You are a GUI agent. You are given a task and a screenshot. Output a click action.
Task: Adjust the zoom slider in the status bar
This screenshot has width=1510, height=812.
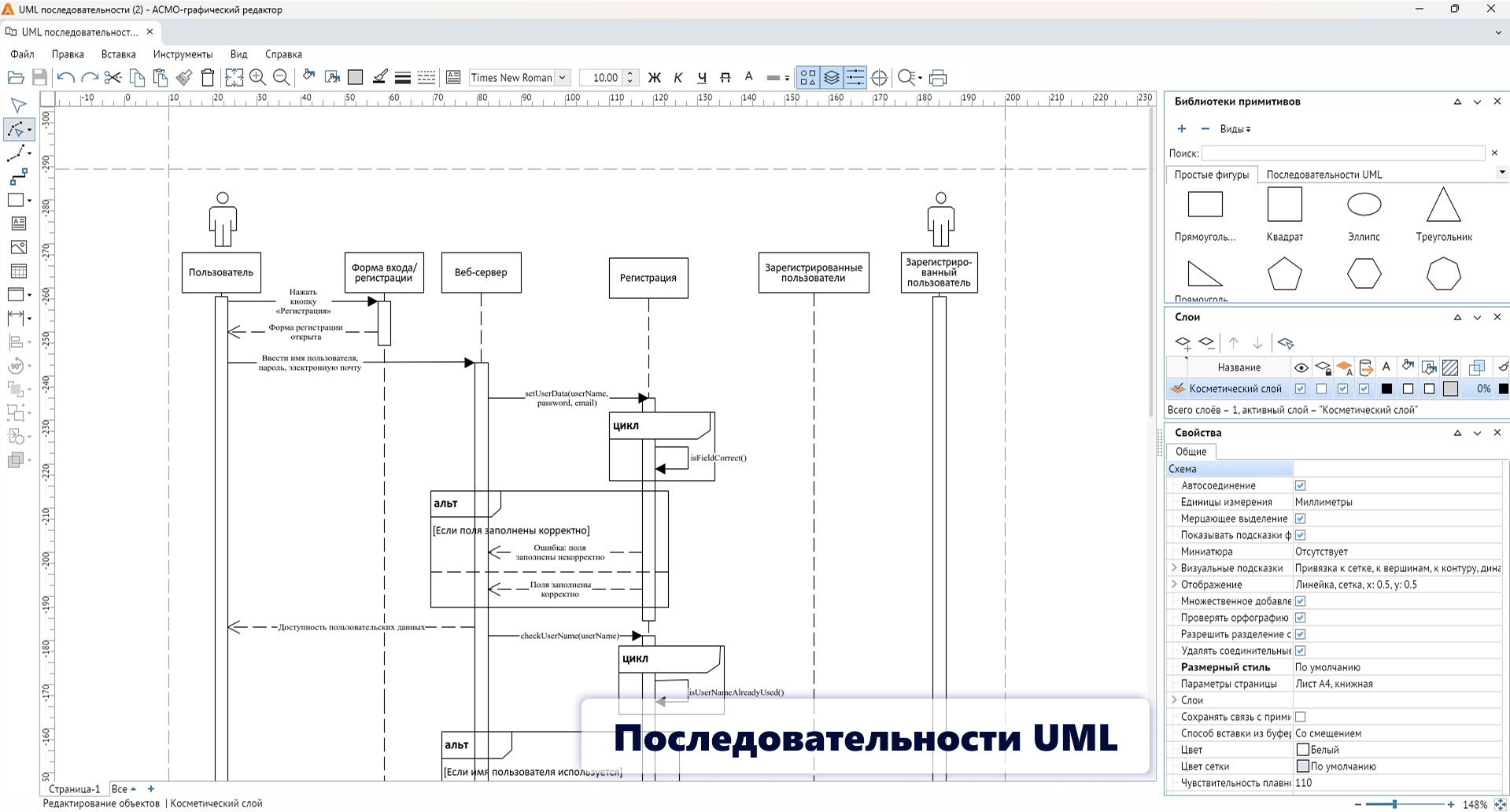point(1394,804)
